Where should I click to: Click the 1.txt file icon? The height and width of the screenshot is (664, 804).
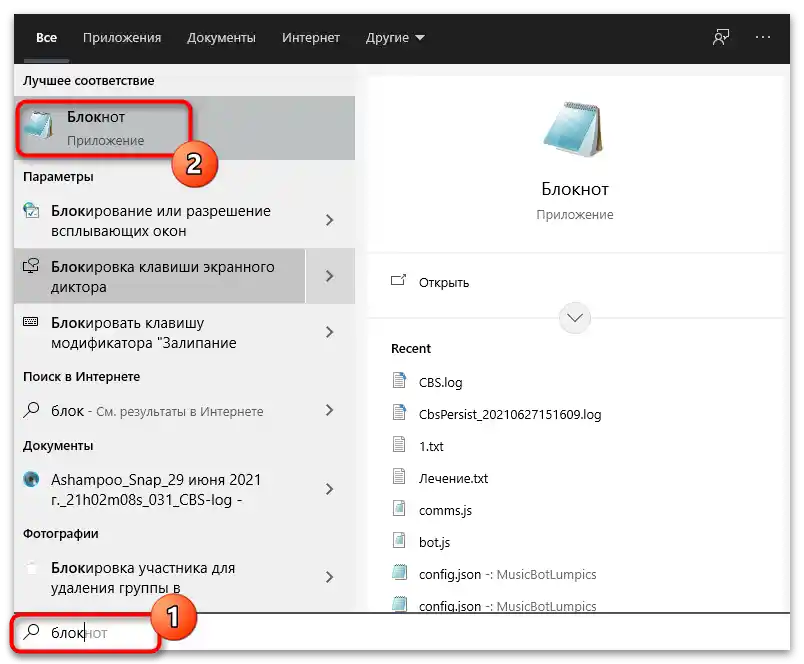coord(399,444)
